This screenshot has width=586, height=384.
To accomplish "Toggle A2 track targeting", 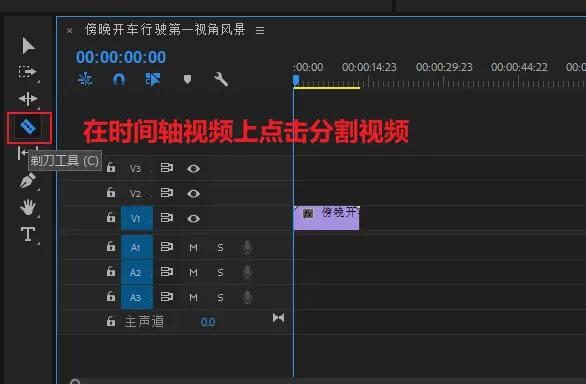I will point(137,272).
